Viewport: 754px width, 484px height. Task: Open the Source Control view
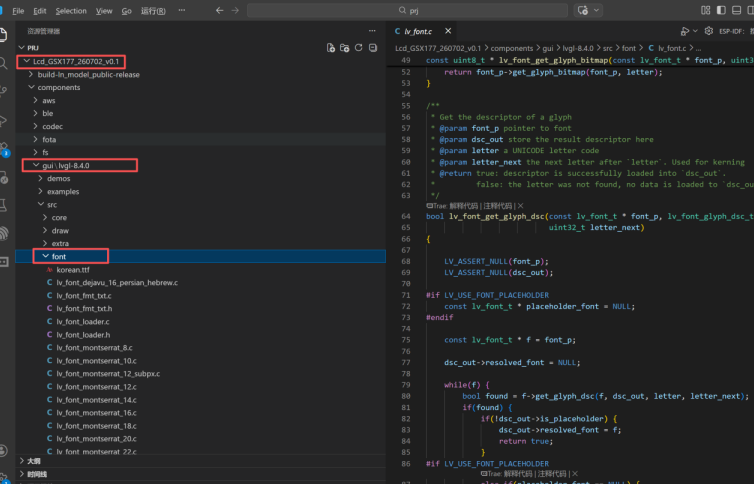point(3,91)
